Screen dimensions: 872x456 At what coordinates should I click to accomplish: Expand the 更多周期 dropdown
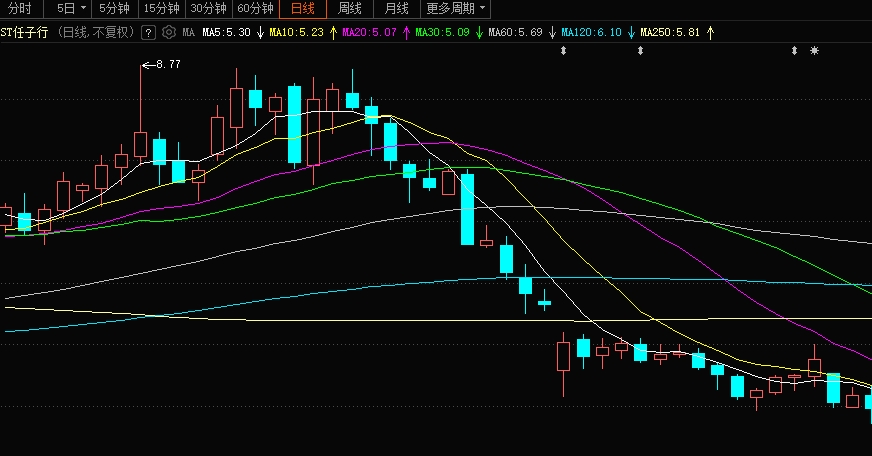tap(456, 9)
